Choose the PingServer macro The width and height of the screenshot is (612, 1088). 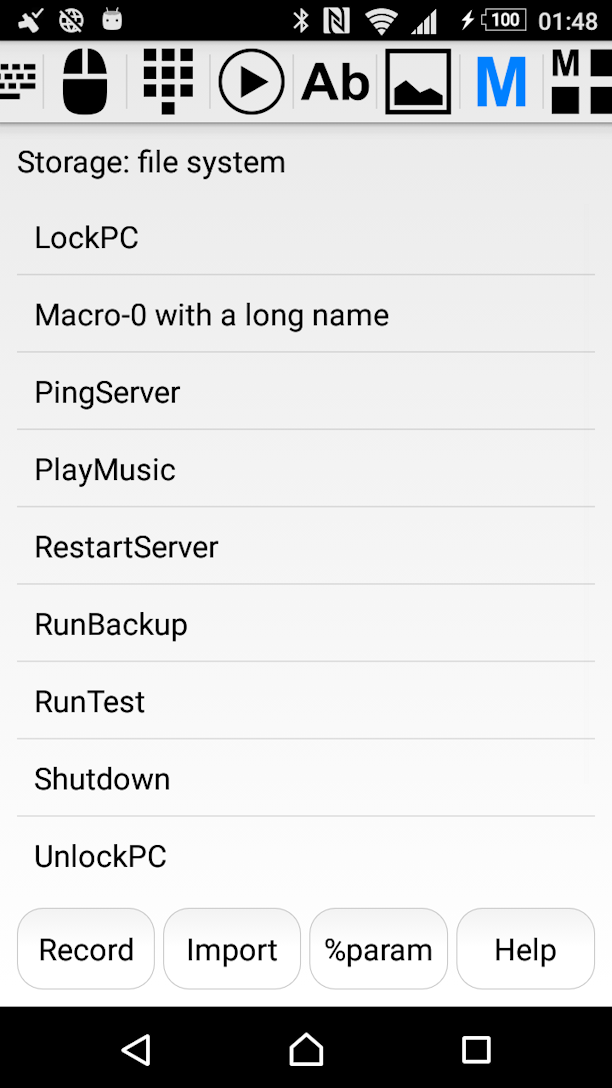pos(306,392)
